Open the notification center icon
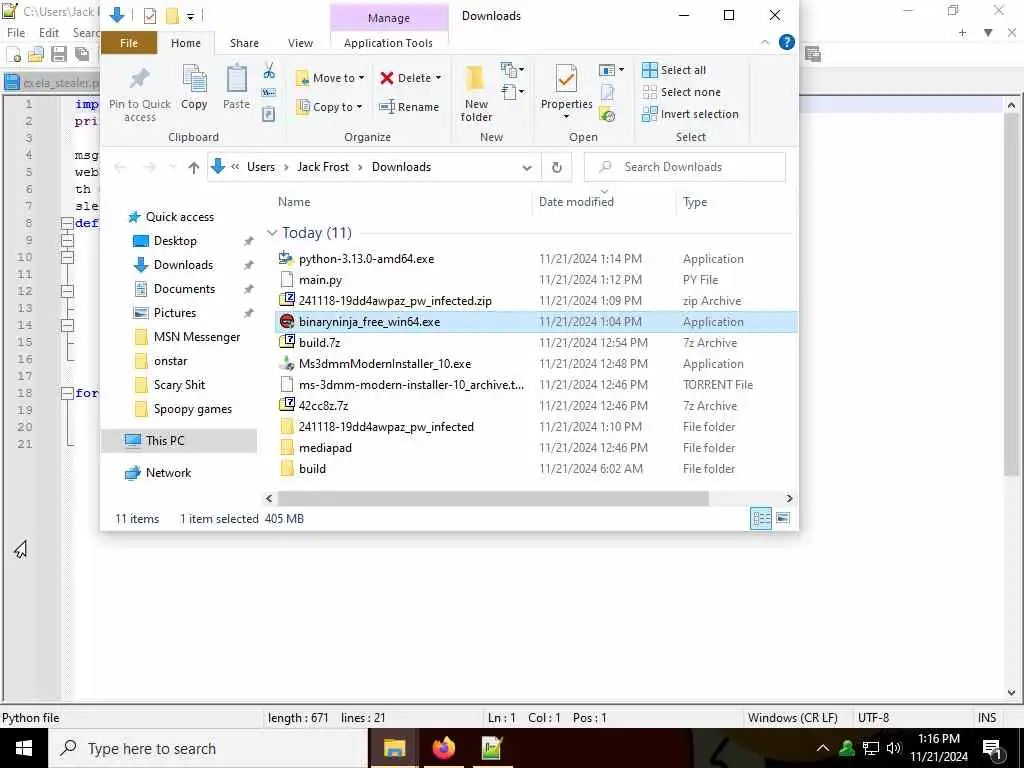This screenshot has height=768, width=1024. (992, 749)
